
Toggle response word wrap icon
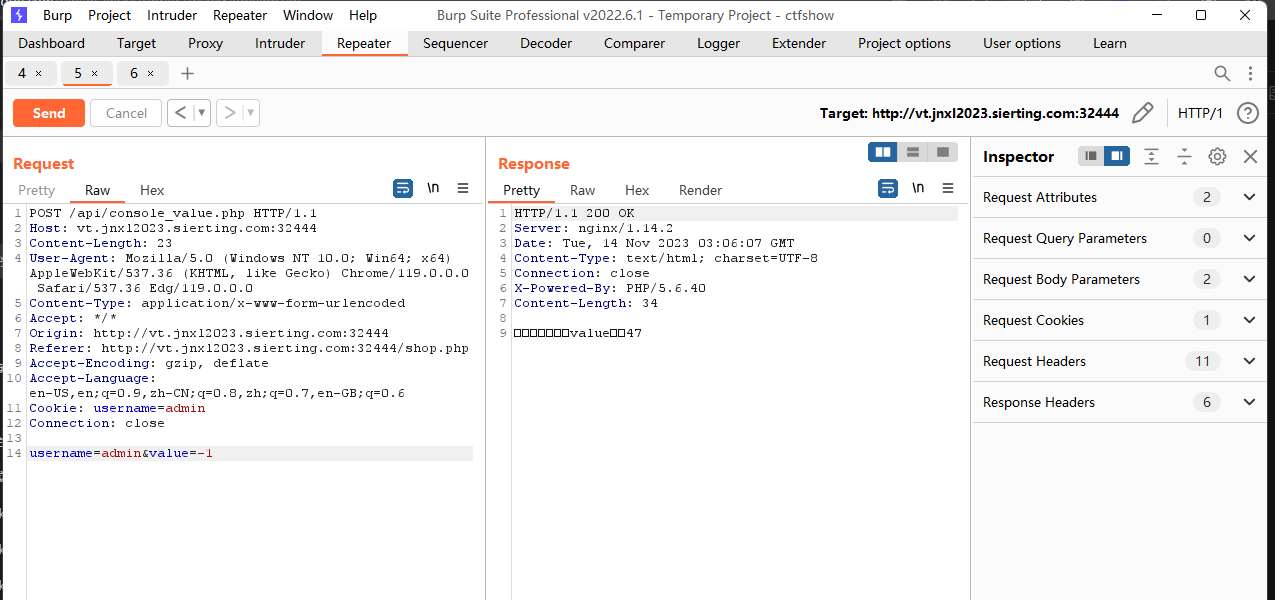tap(888, 188)
